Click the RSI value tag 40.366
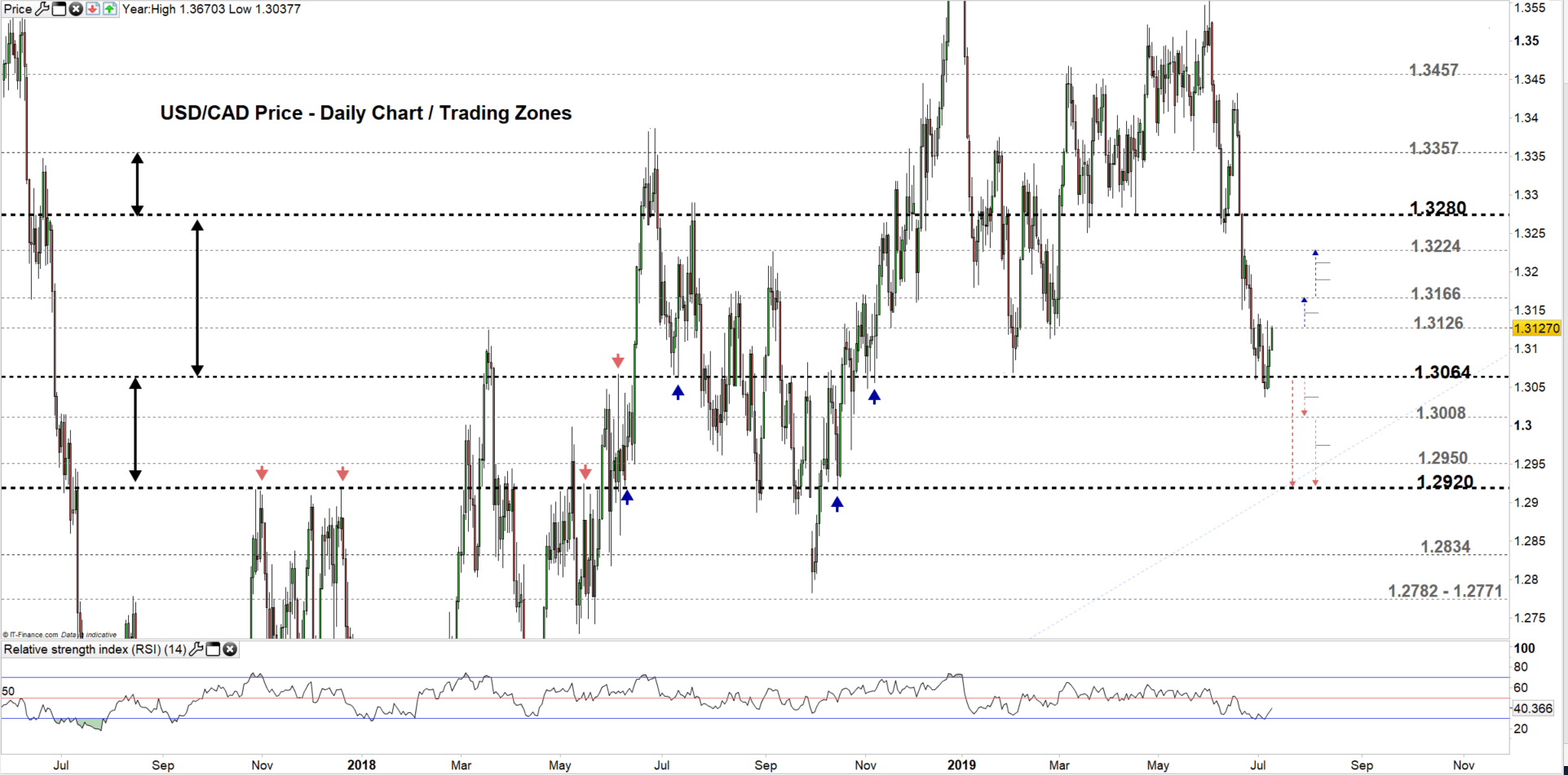 [x=1533, y=708]
